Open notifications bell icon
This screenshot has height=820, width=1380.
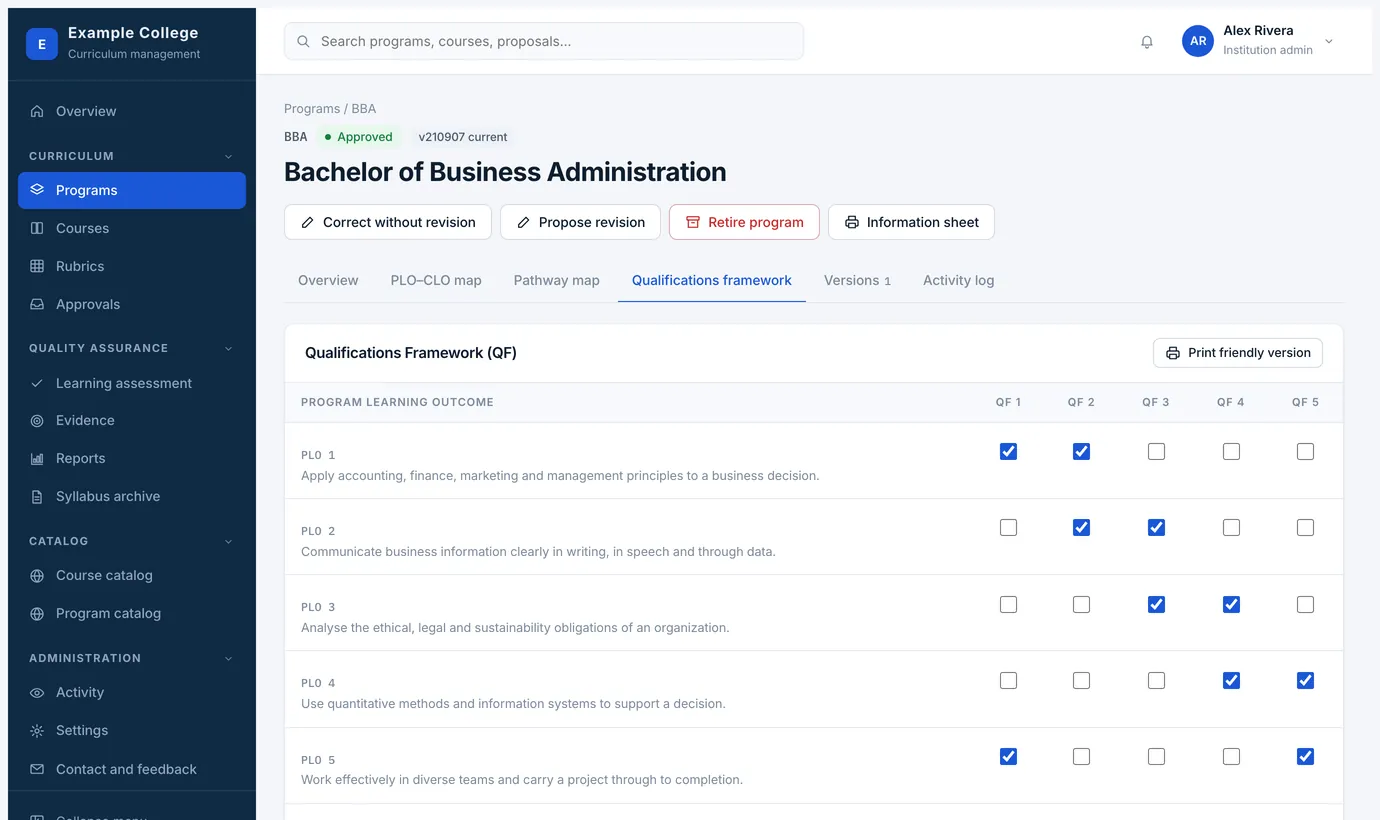coord(1147,42)
